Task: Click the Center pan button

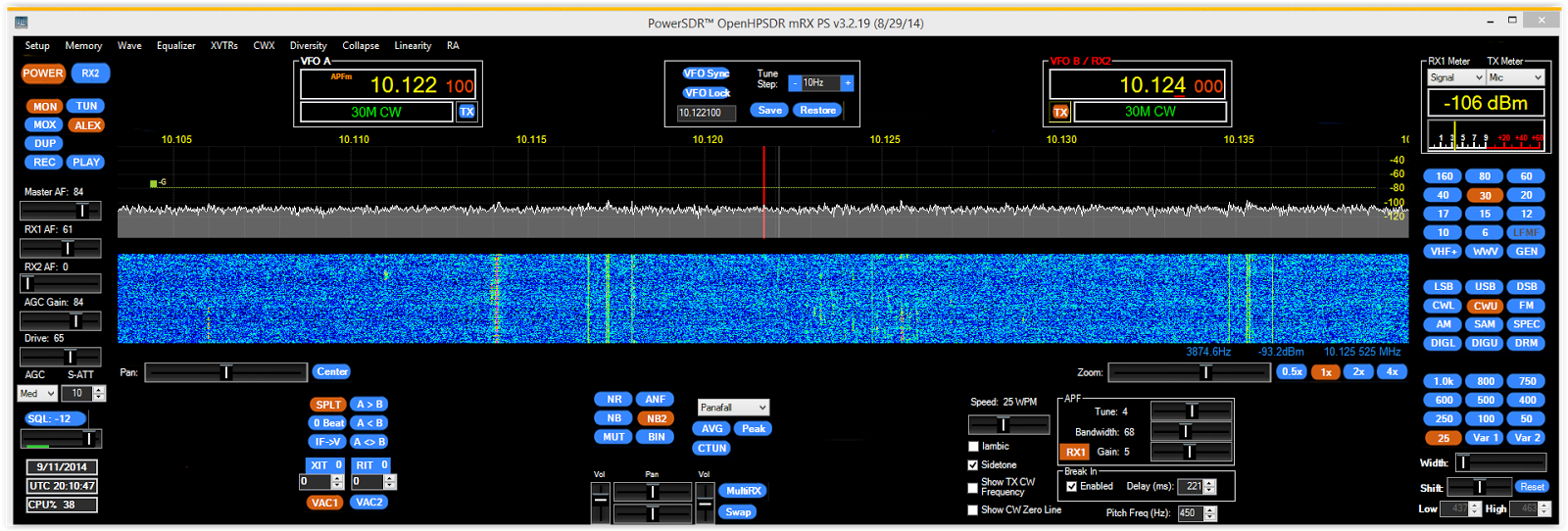Action: [x=332, y=372]
